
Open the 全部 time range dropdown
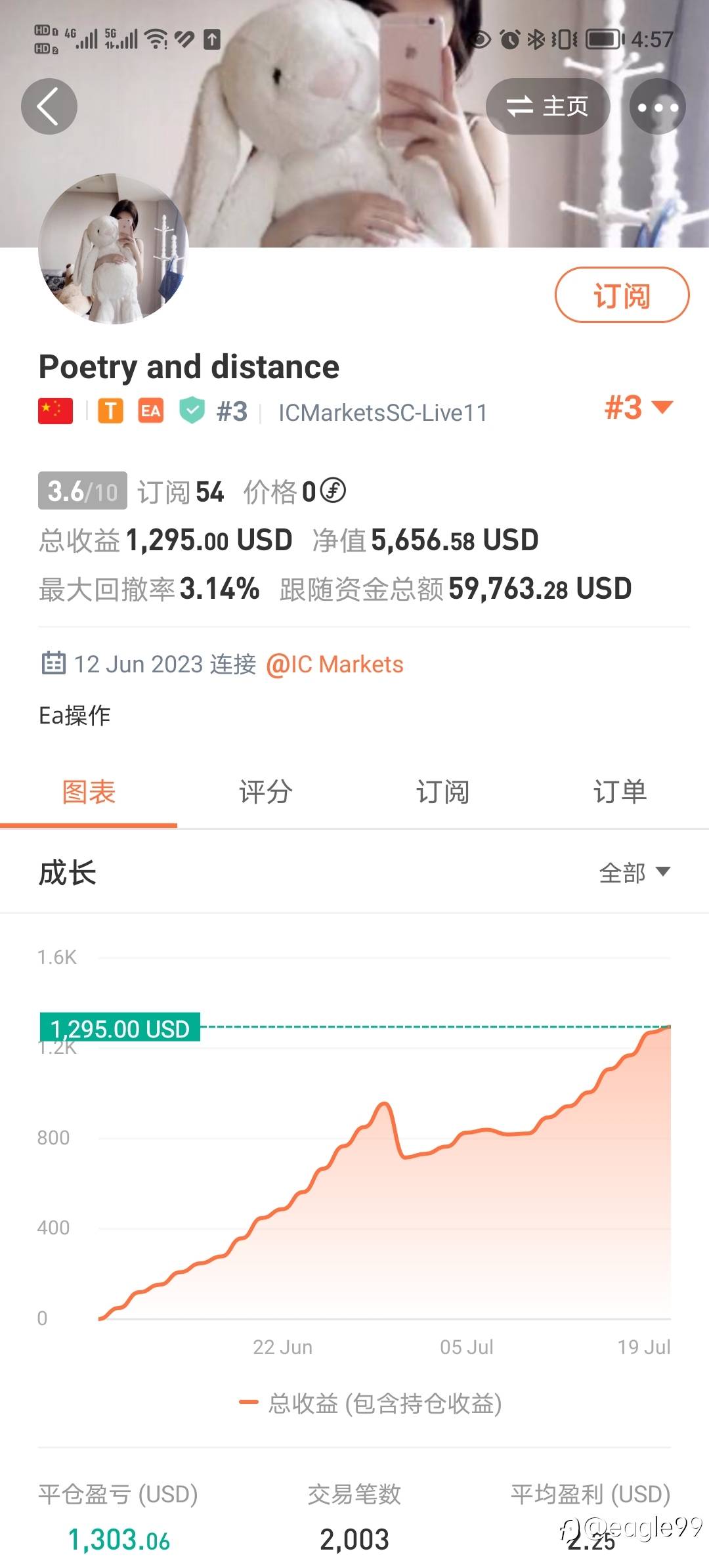(x=634, y=873)
